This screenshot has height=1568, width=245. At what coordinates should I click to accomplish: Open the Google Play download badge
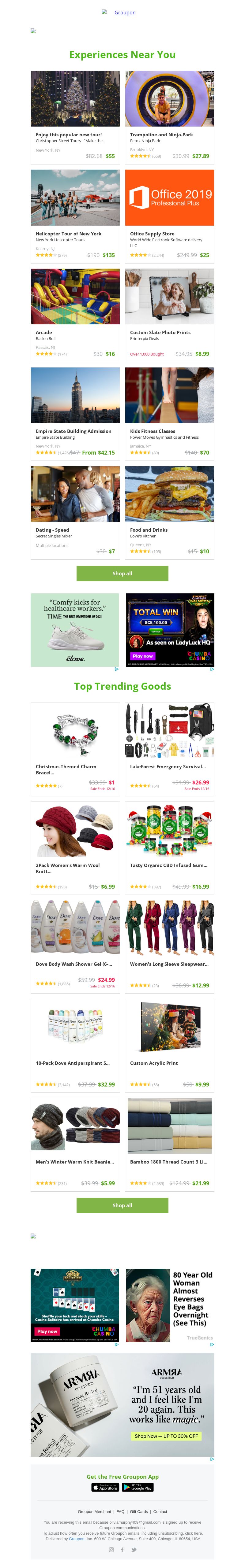[x=138, y=1487]
